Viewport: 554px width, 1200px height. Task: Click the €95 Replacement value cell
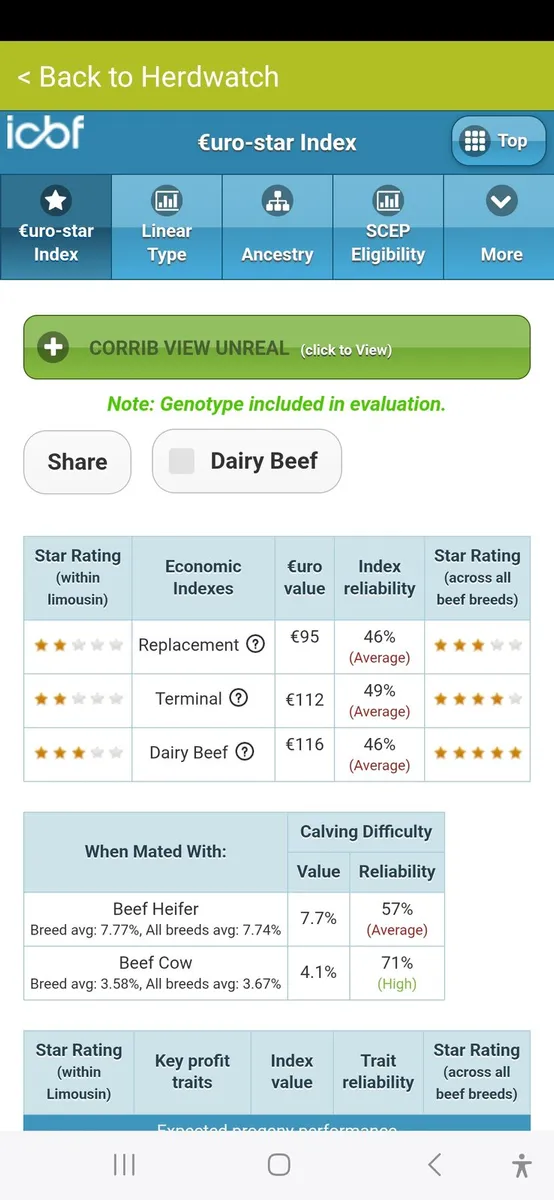[x=304, y=646]
